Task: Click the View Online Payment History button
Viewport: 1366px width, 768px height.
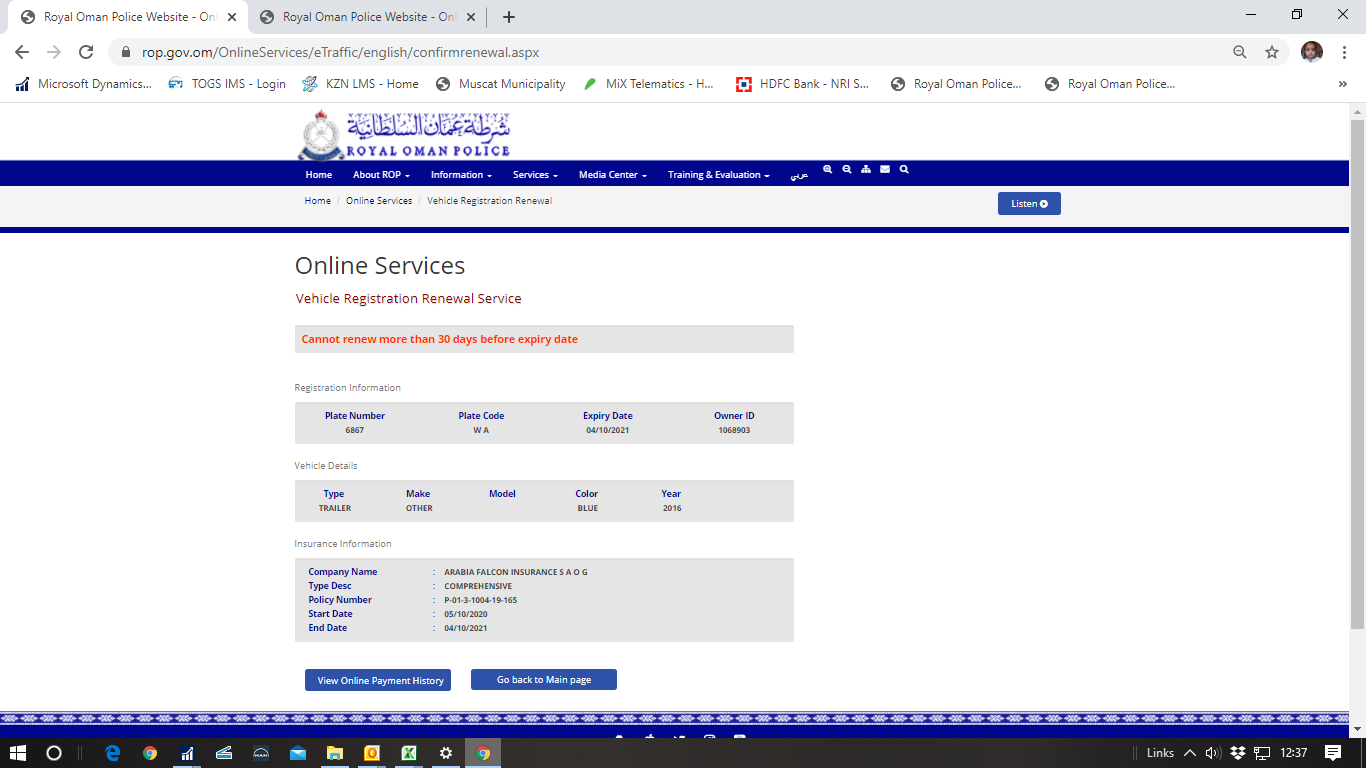Action: tap(380, 680)
